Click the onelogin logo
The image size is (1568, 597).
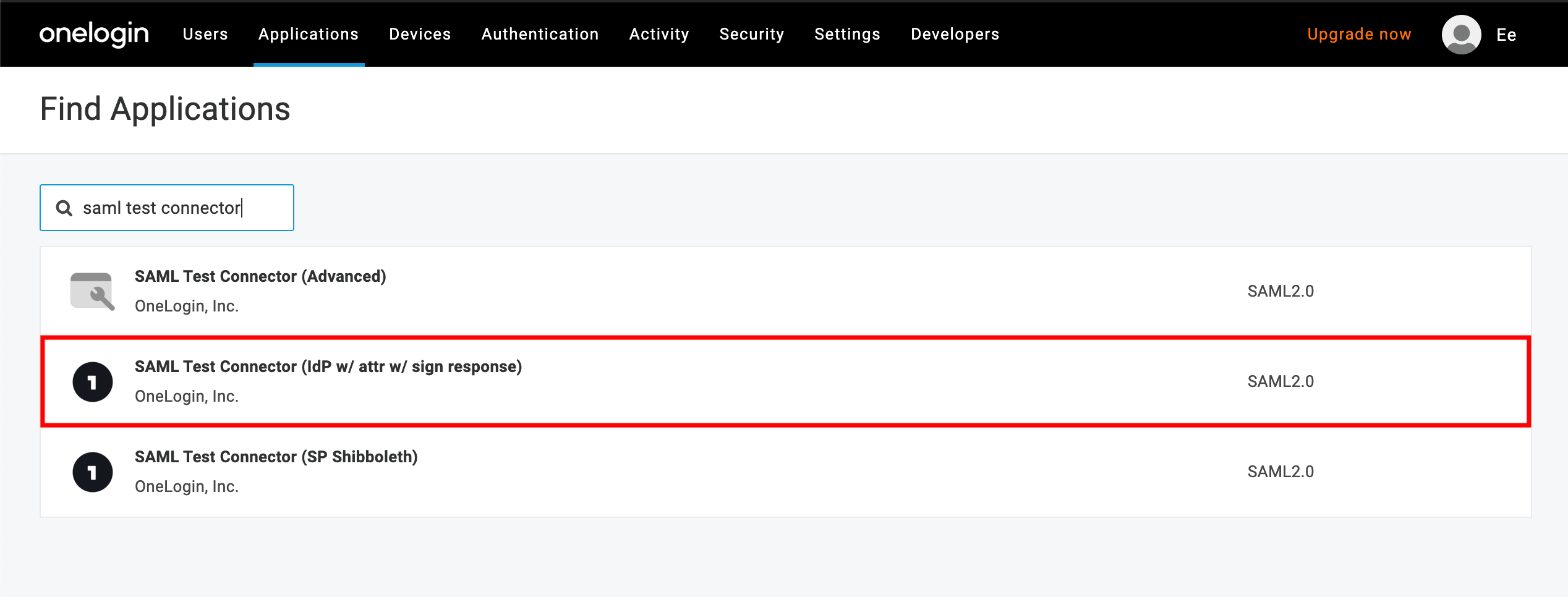(94, 34)
